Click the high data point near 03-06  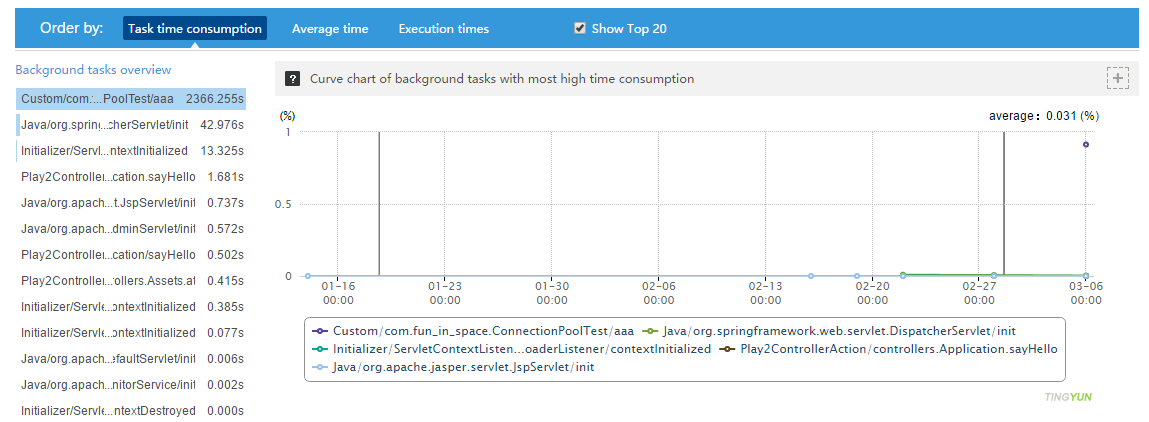(1086, 144)
